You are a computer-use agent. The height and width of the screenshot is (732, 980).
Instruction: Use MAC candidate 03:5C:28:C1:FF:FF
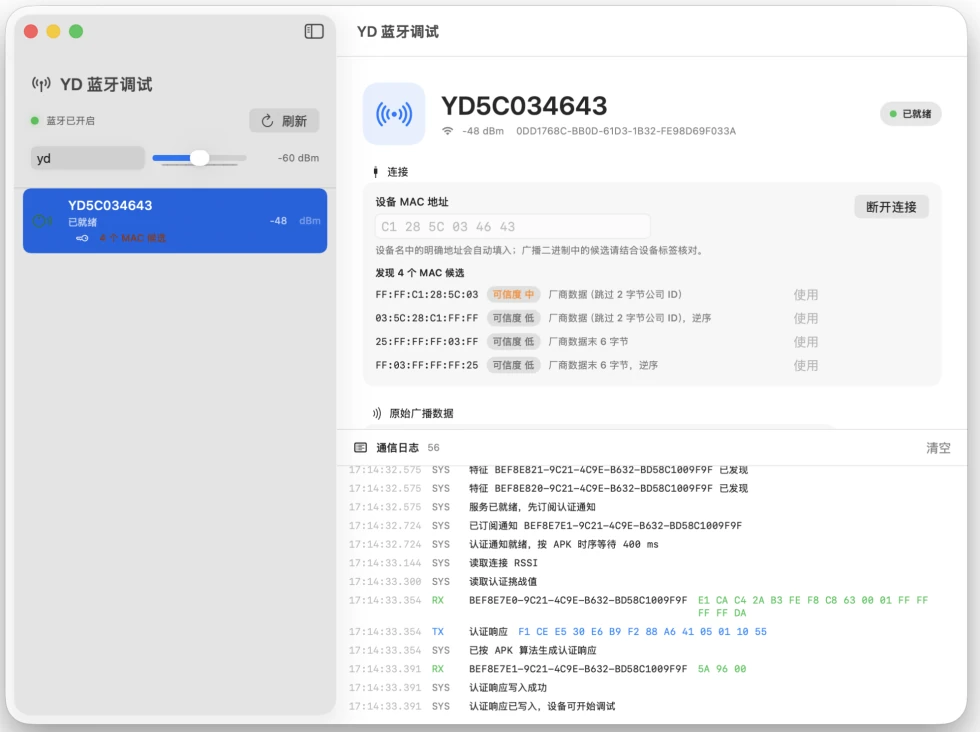point(806,318)
